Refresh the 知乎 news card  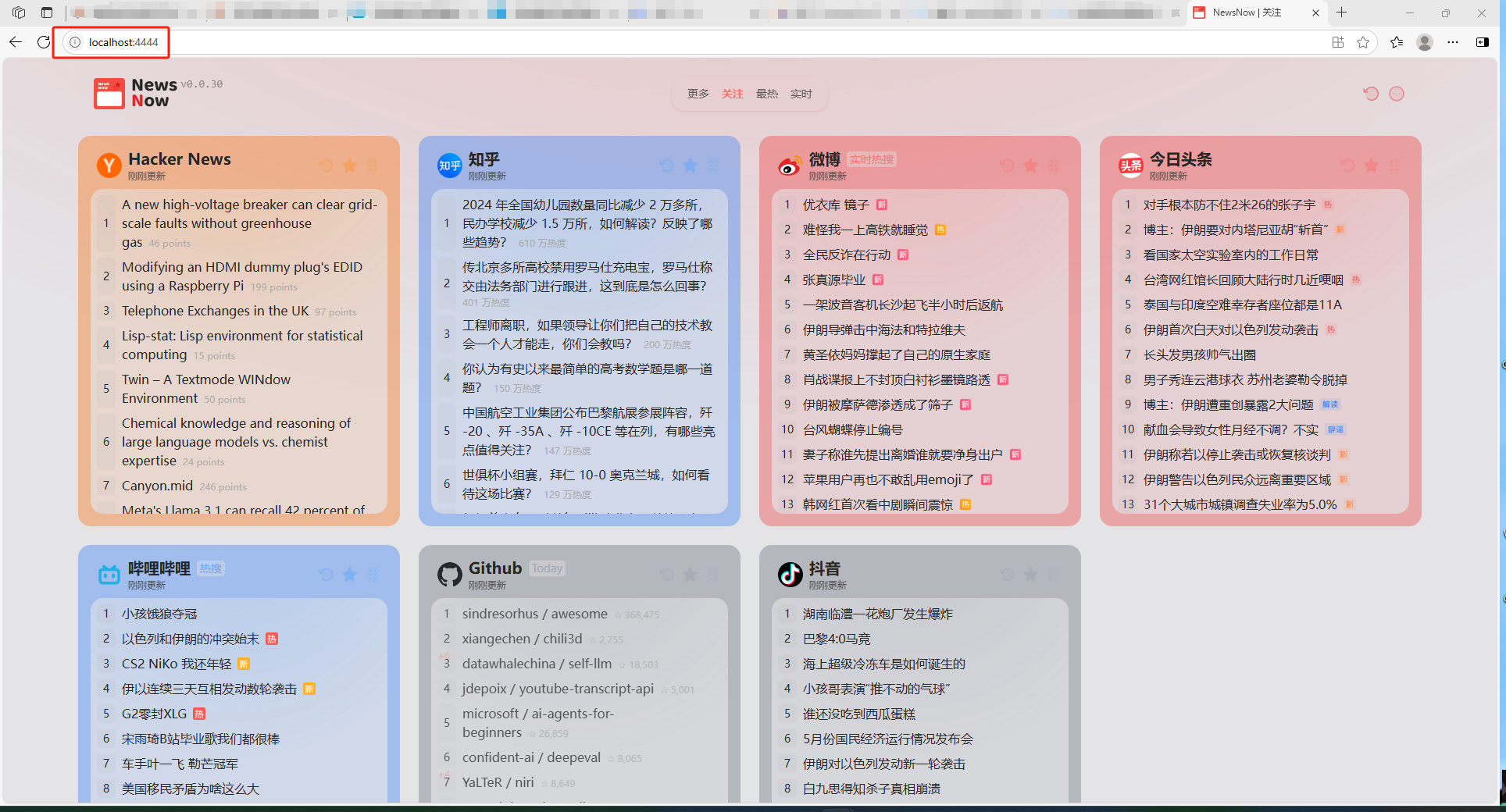pos(665,165)
